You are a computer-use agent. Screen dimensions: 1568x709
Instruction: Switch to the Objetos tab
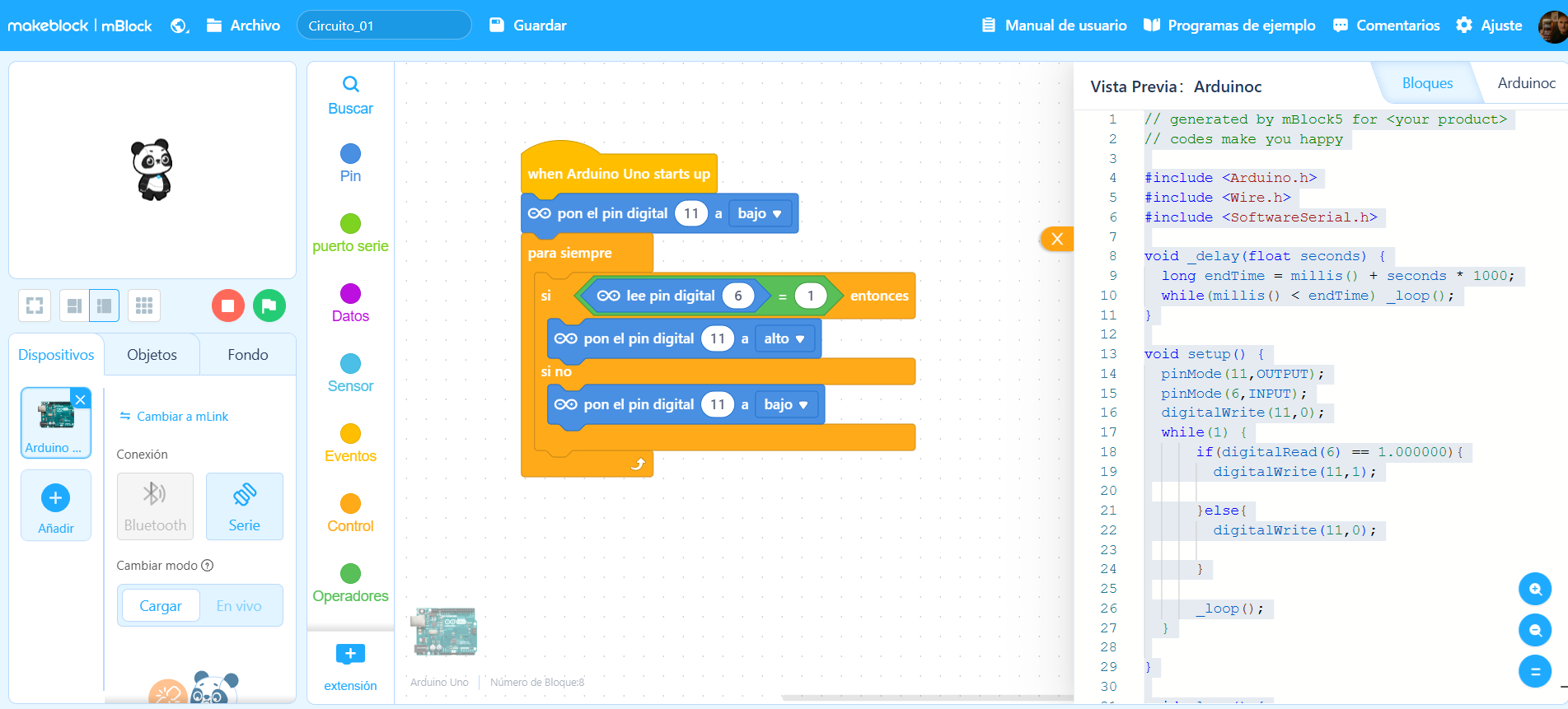152,355
